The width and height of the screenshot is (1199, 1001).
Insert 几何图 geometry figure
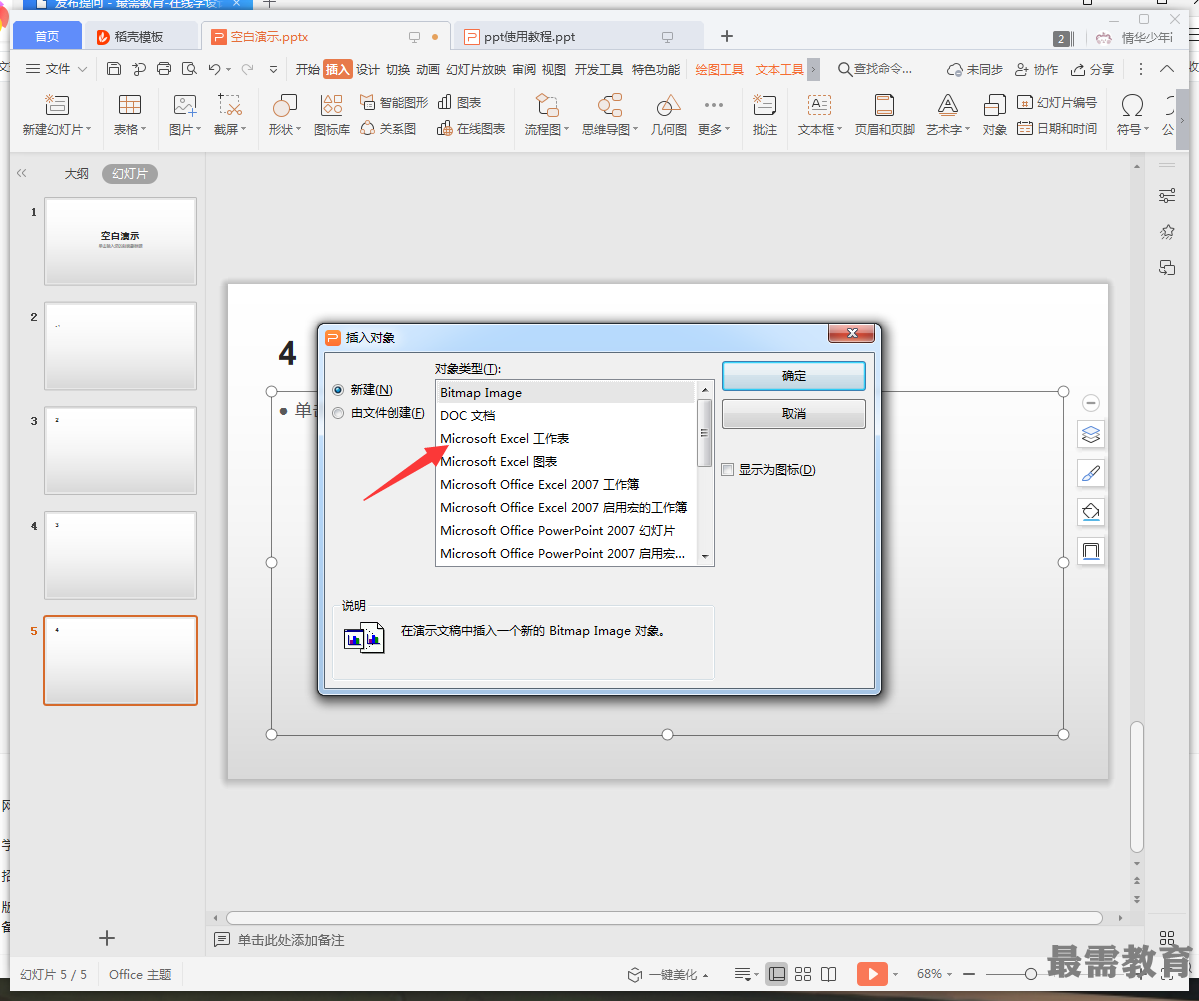[x=668, y=115]
